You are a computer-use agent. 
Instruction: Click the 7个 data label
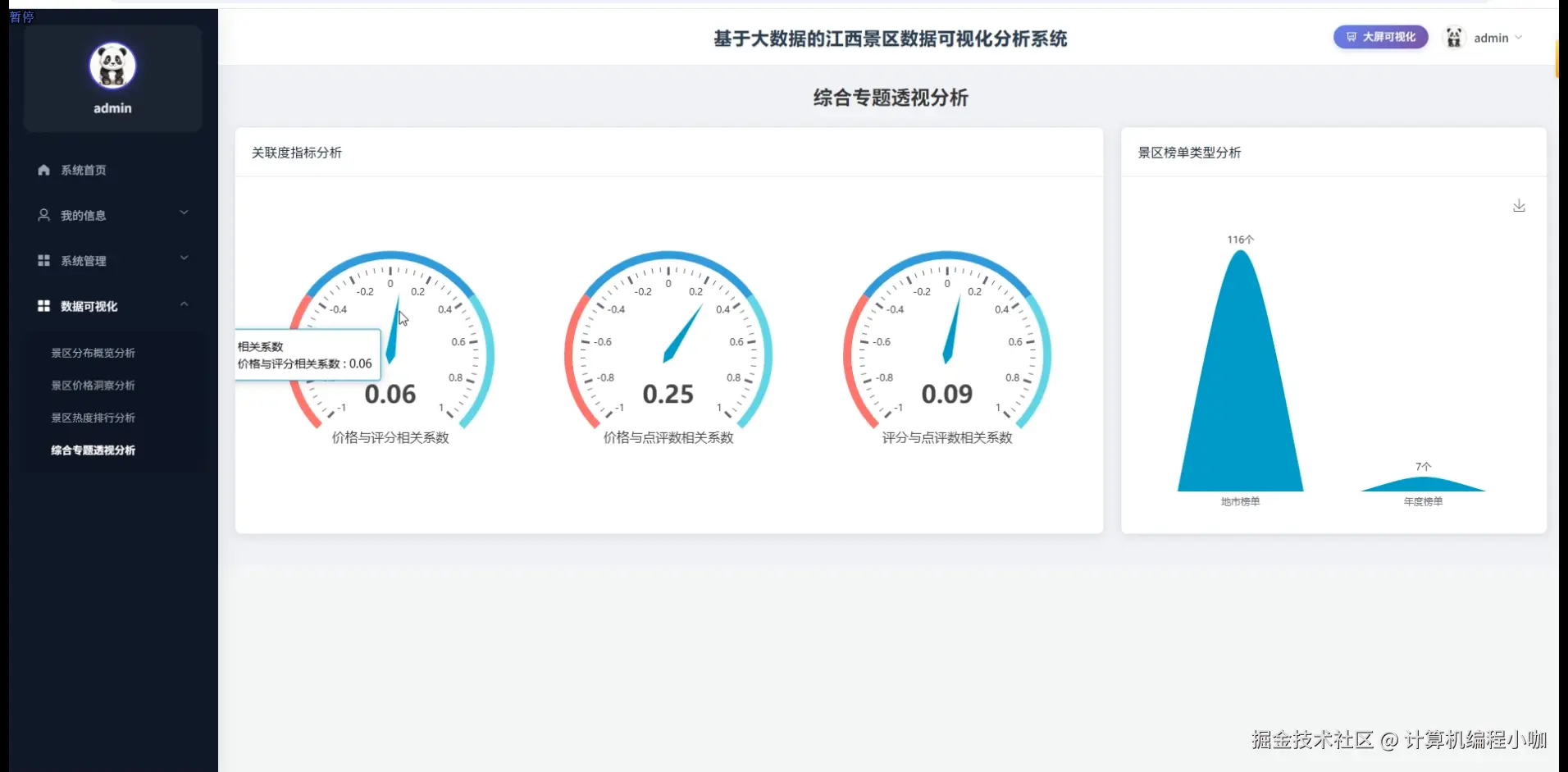[x=1423, y=466]
